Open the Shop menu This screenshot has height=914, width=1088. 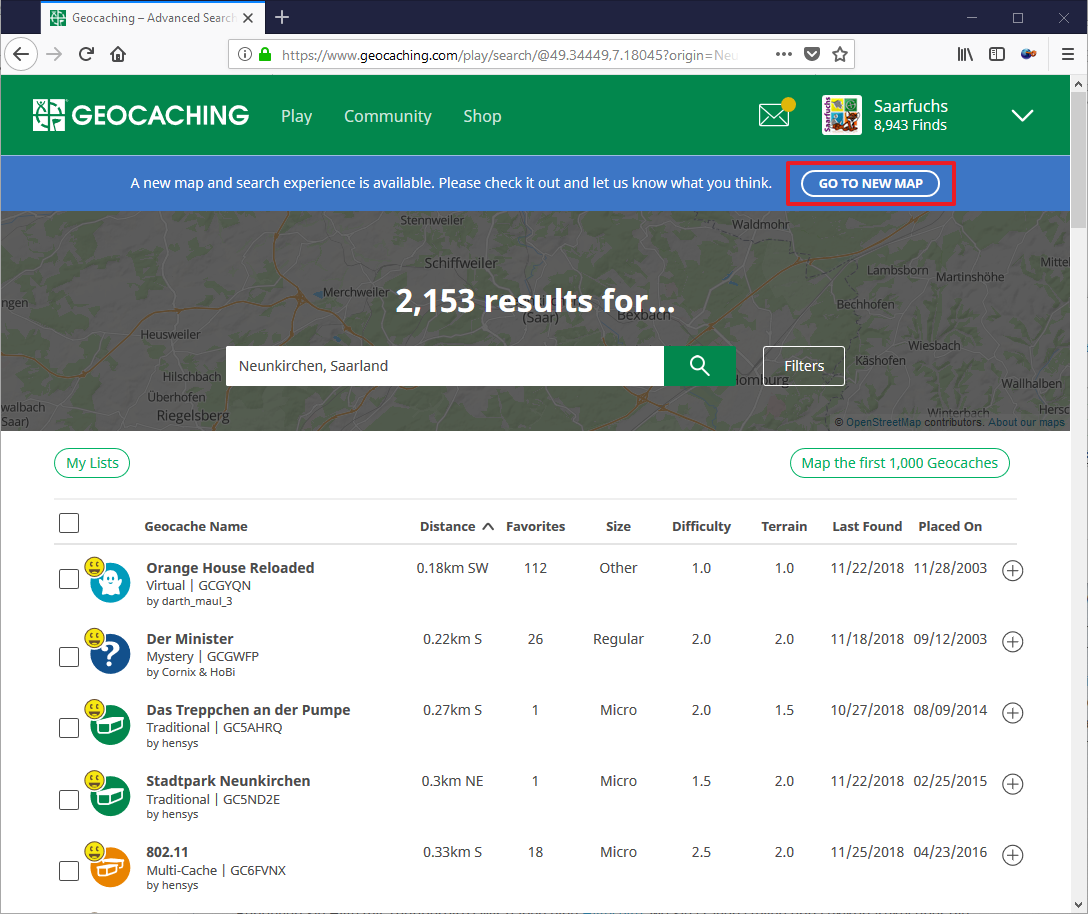(x=482, y=116)
